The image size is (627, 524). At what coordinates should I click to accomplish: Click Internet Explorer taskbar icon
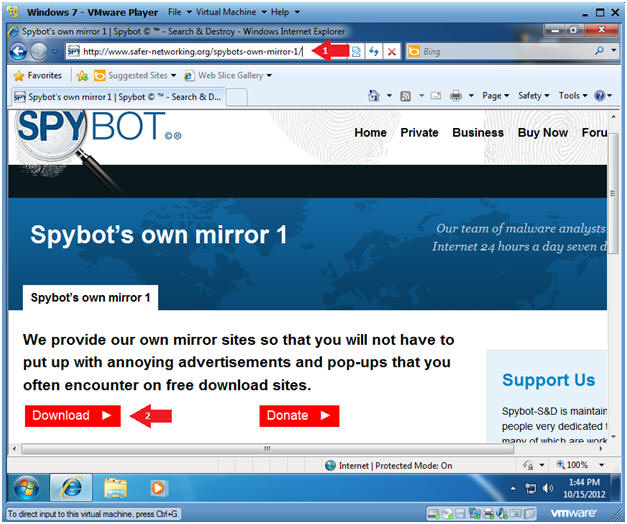click(71, 488)
